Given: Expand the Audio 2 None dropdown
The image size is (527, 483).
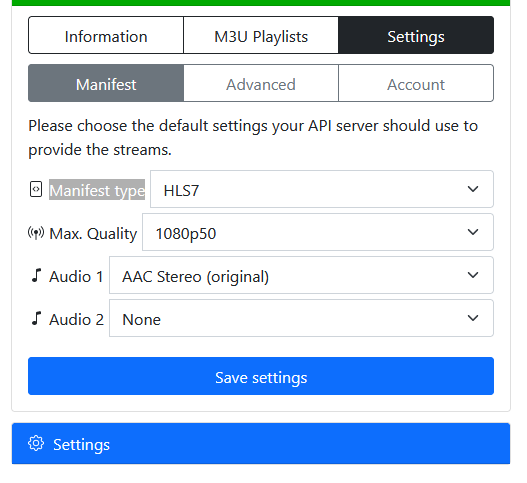Looking at the screenshot, I should [x=301, y=318].
